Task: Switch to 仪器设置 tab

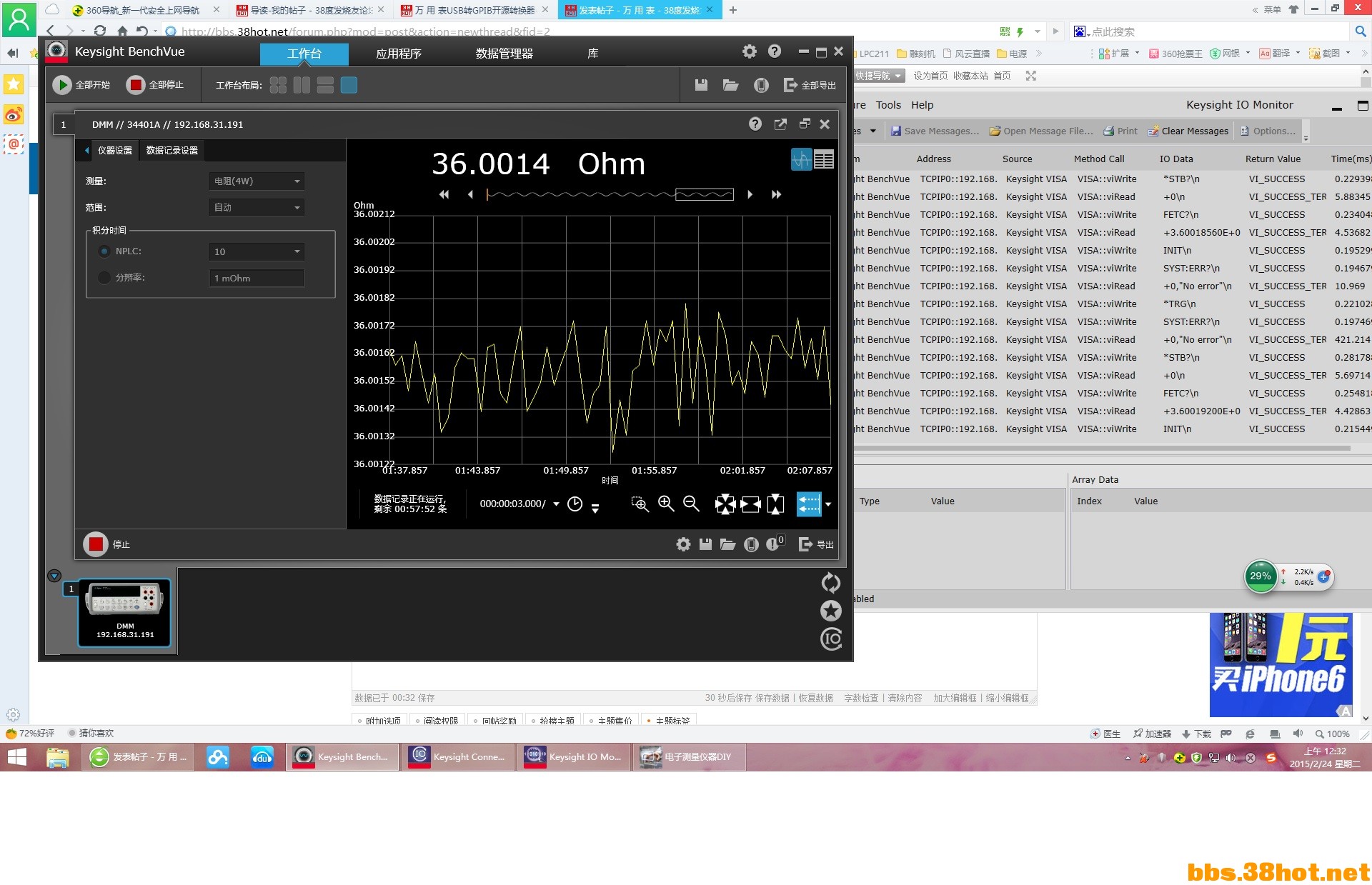Action: [x=115, y=150]
